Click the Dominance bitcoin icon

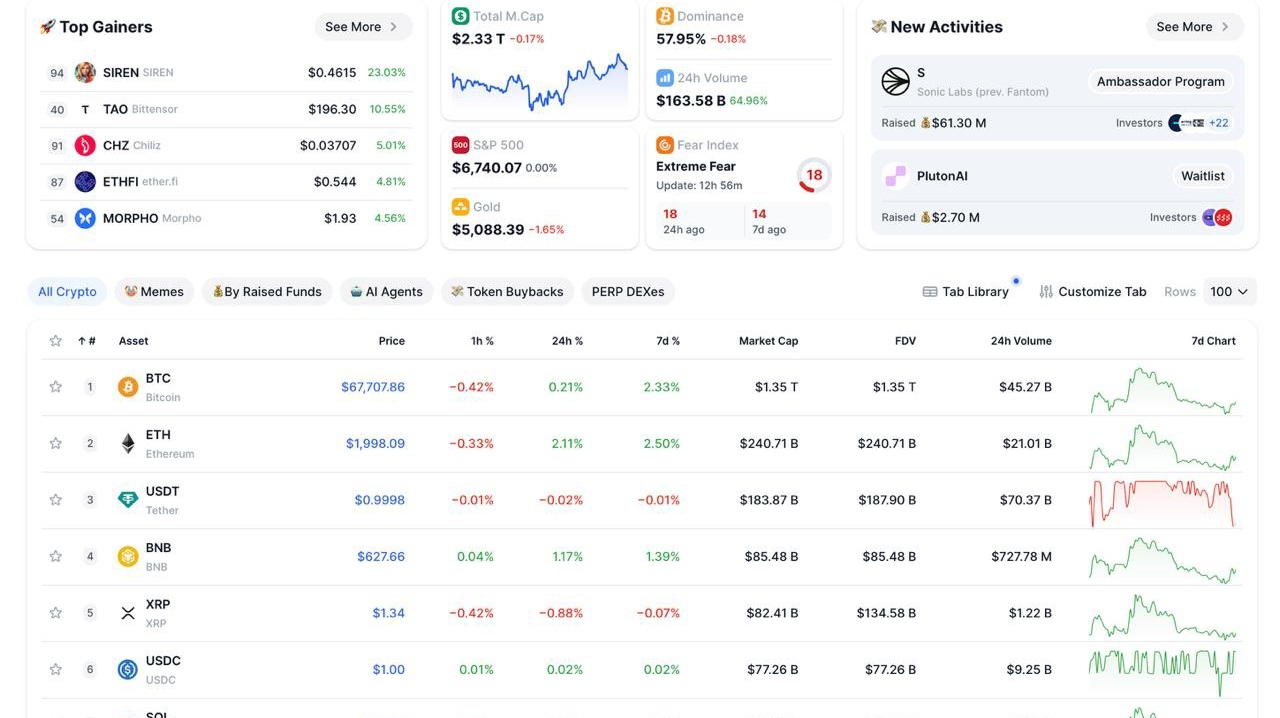pyautogui.click(x=665, y=16)
